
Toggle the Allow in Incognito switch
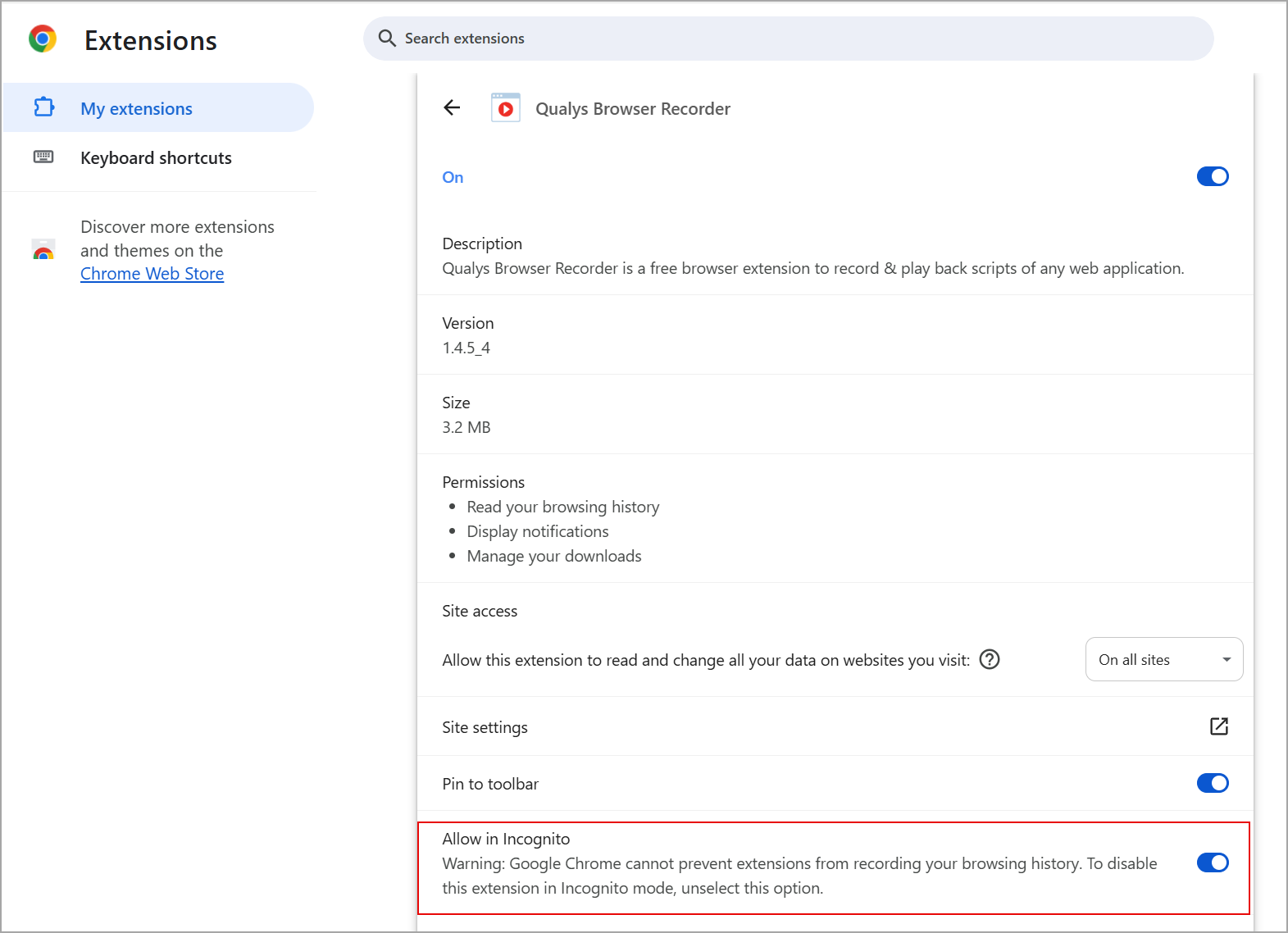[1213, 862]
